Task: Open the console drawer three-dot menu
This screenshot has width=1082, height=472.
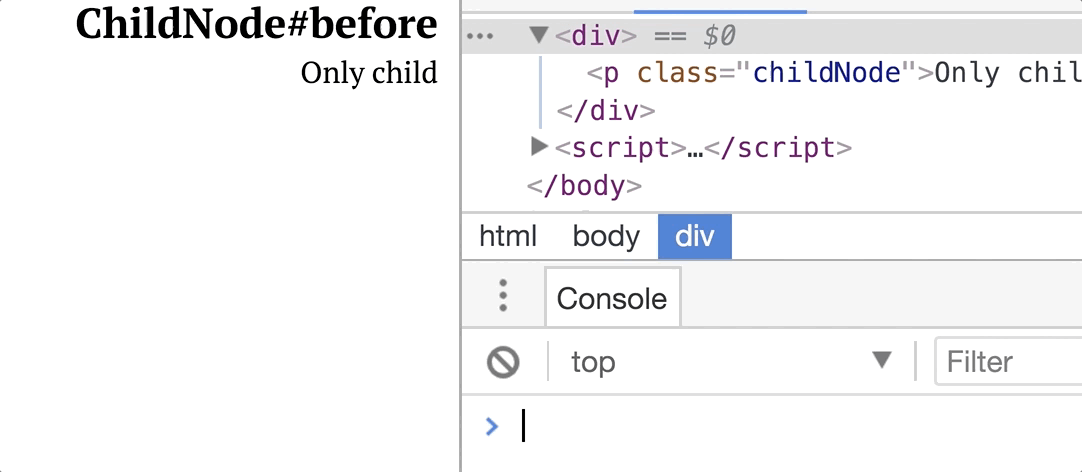Action: click(503, 295)
